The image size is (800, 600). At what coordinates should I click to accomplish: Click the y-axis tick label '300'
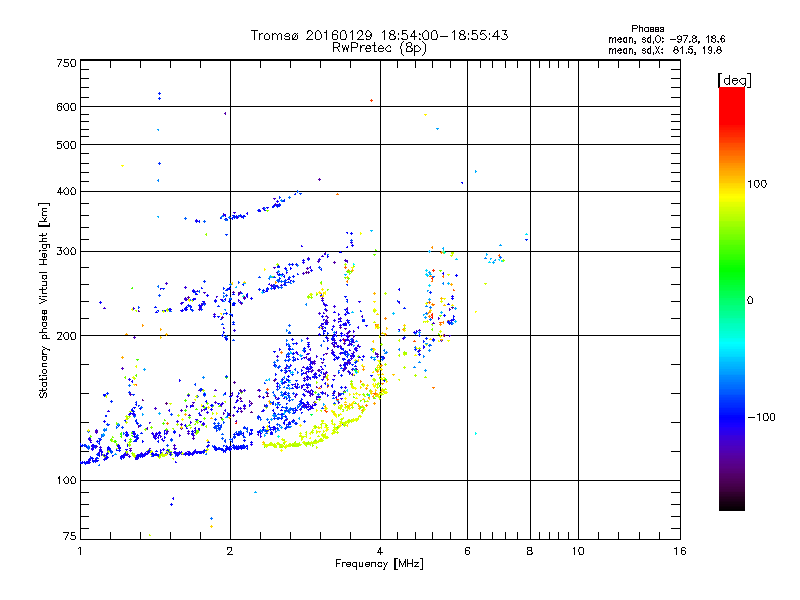coord(66,252)
